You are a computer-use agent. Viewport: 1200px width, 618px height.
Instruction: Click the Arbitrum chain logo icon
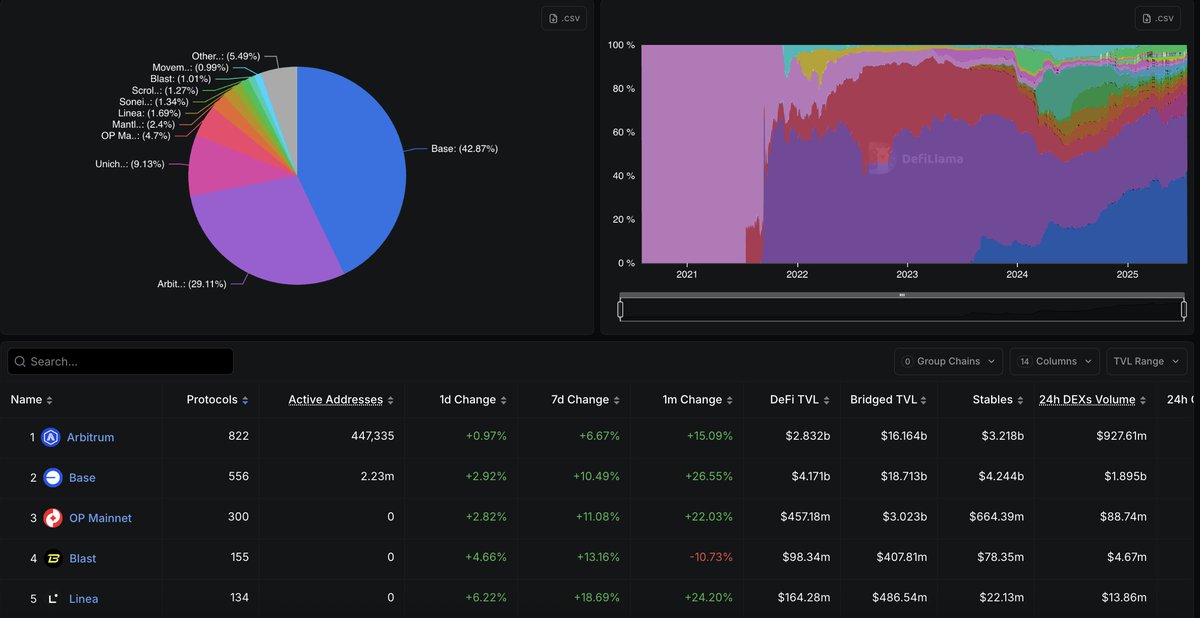click(51, 437)
